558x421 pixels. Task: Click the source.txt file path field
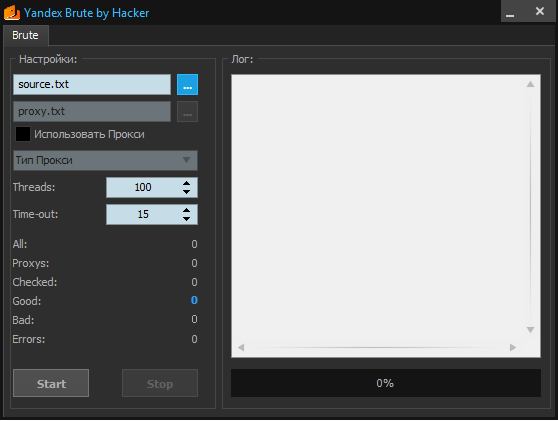point(92,84)
